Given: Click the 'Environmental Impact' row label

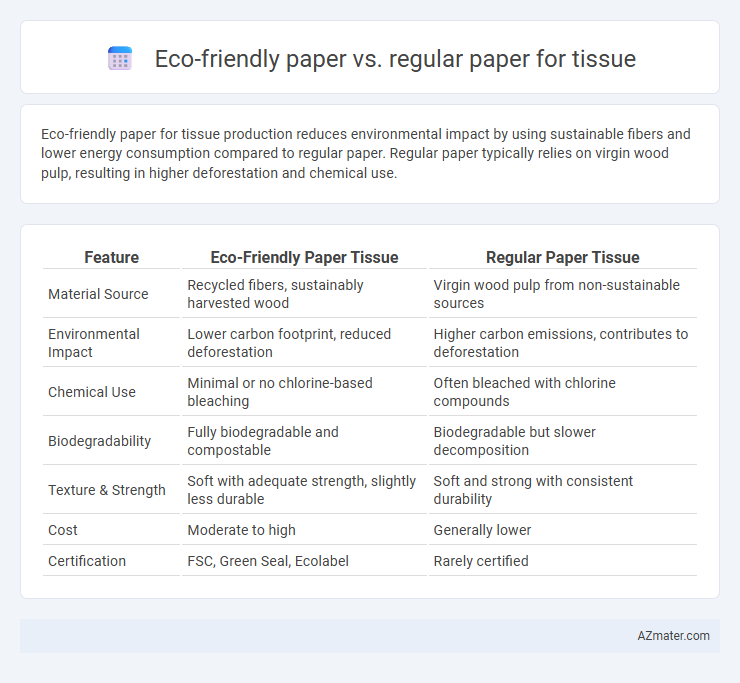Looking at the screenshot, I should pos(93,343).
